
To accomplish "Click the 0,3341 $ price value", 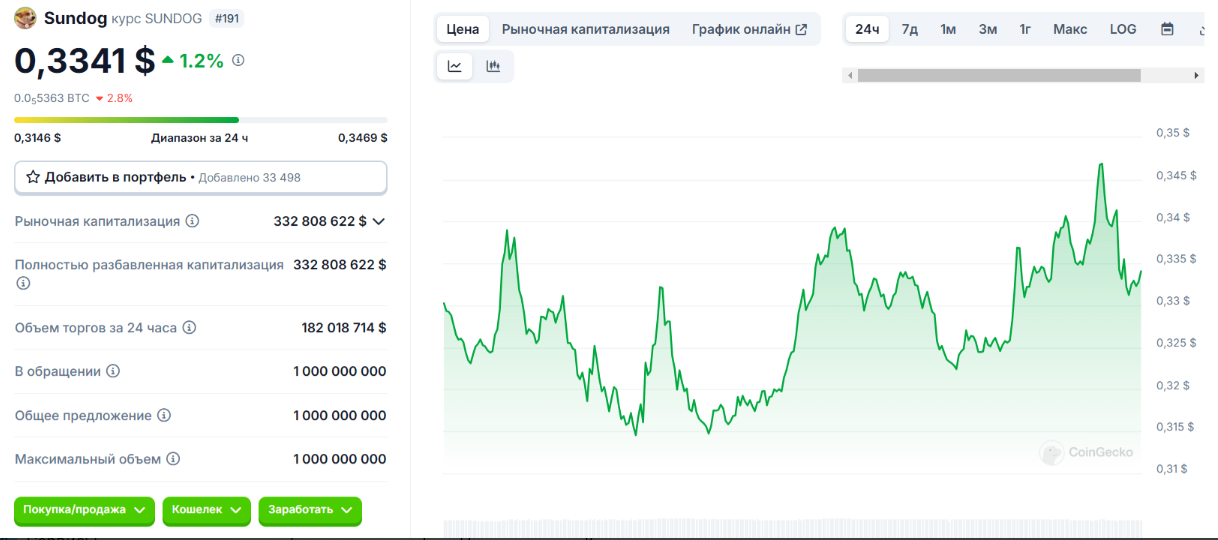I will 85,60.
